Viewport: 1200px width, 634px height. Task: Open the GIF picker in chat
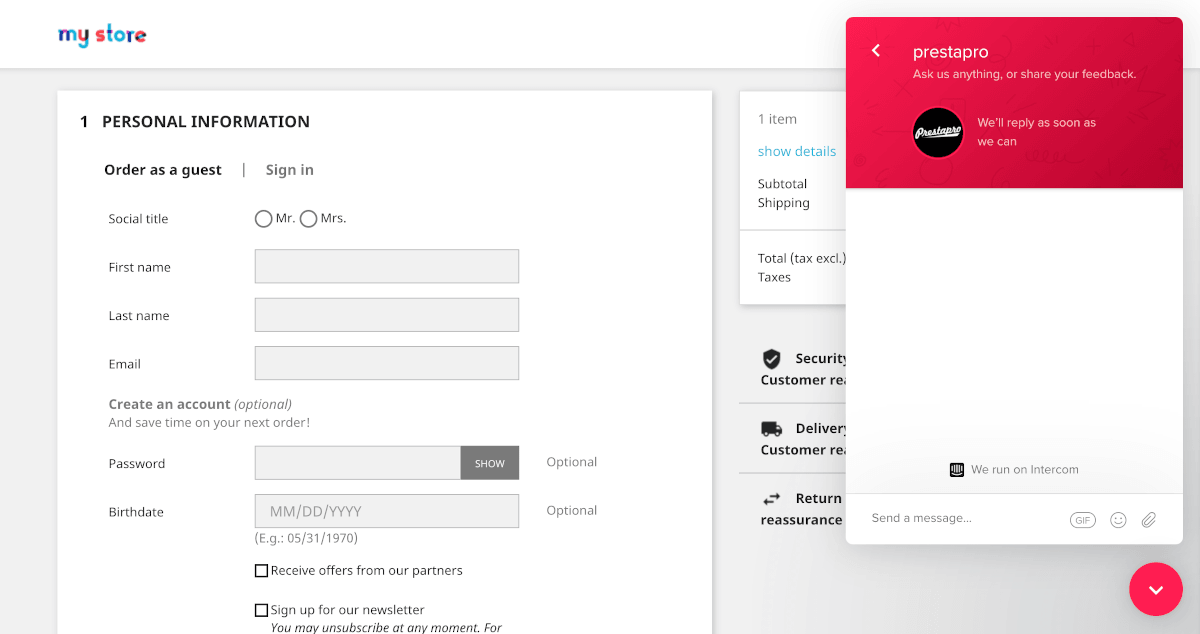[x=1082, y=520]
